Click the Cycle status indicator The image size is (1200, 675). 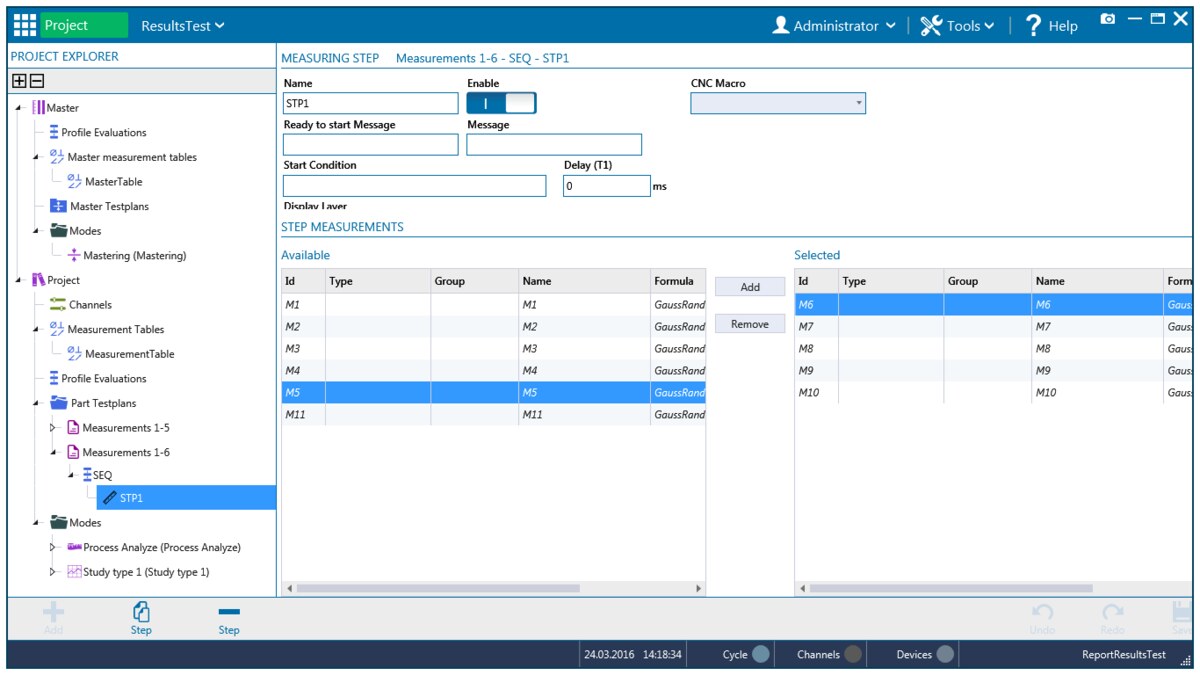(761, 655)
